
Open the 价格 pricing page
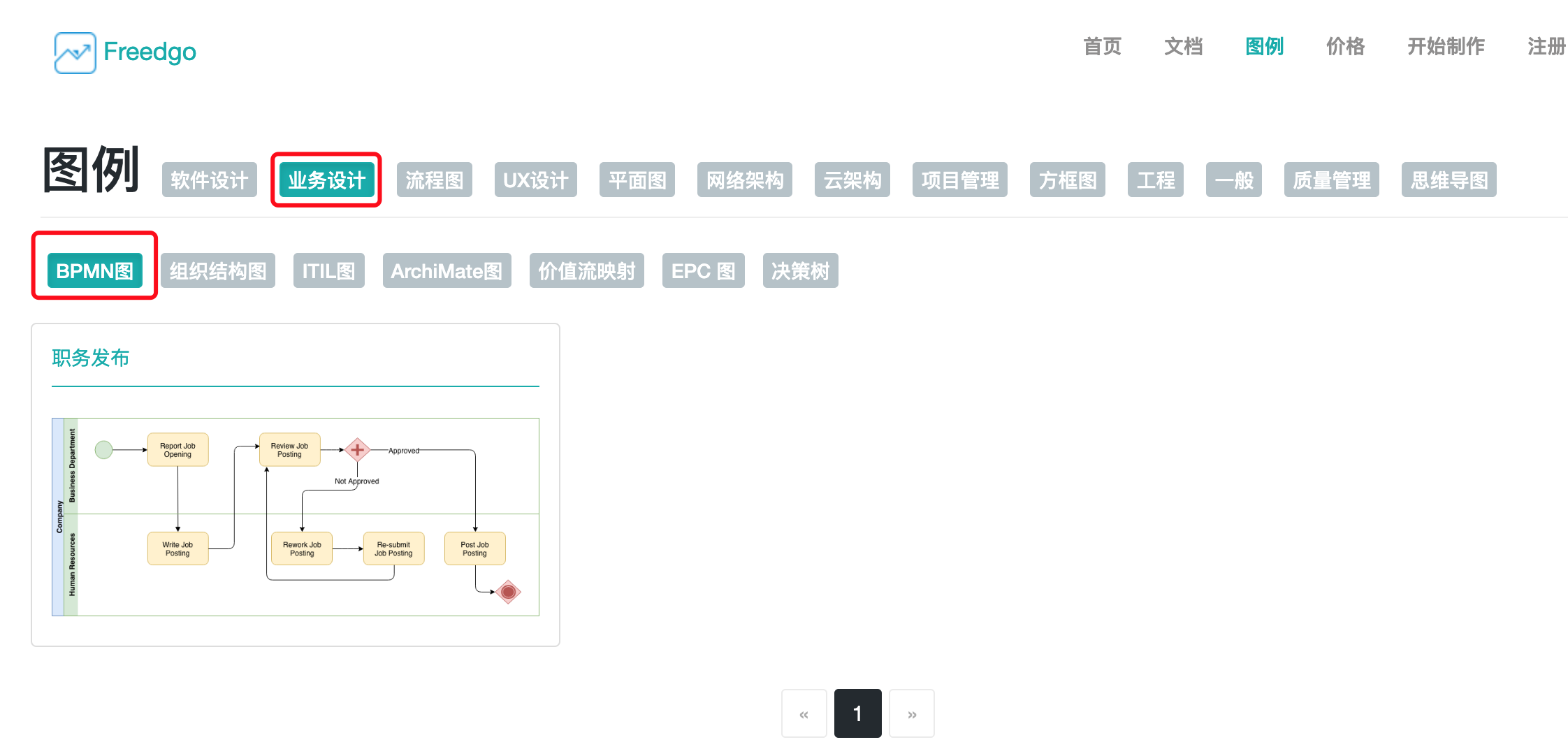(1345, 47)
